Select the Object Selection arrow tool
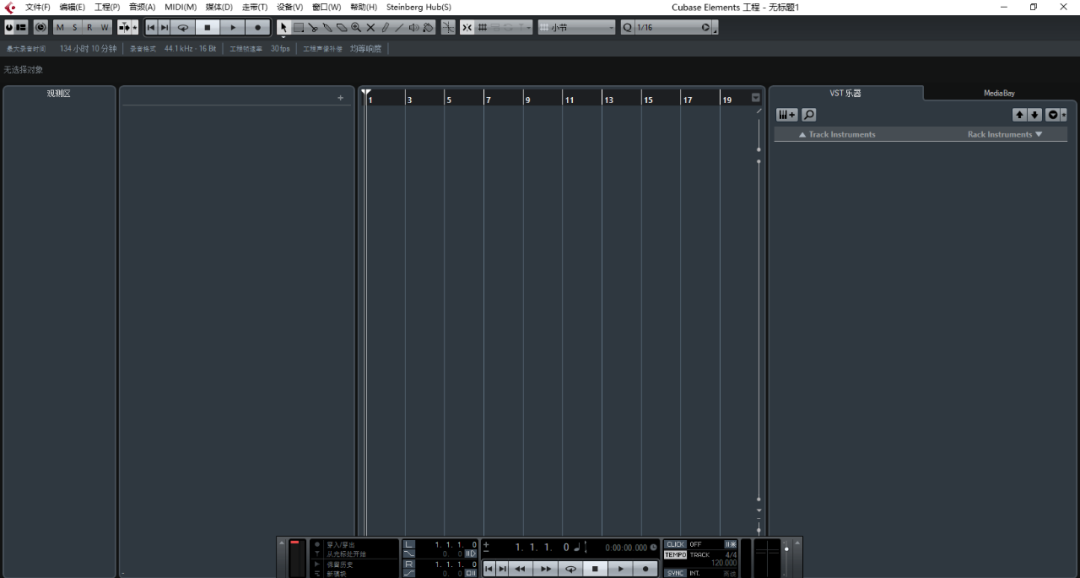 click(x=283, y=28)
